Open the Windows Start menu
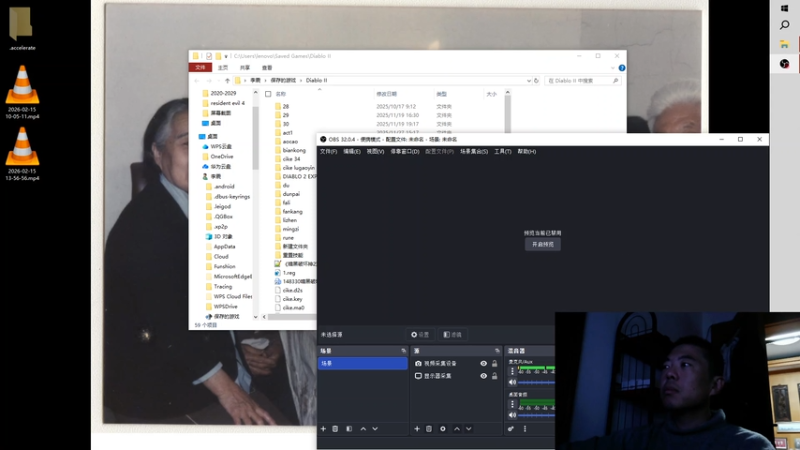 [x=785, y=8]
